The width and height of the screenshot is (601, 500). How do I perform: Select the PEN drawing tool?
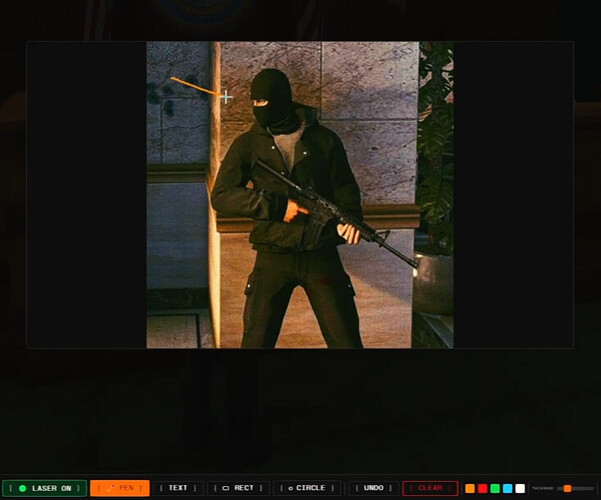(x=120, y=488)
